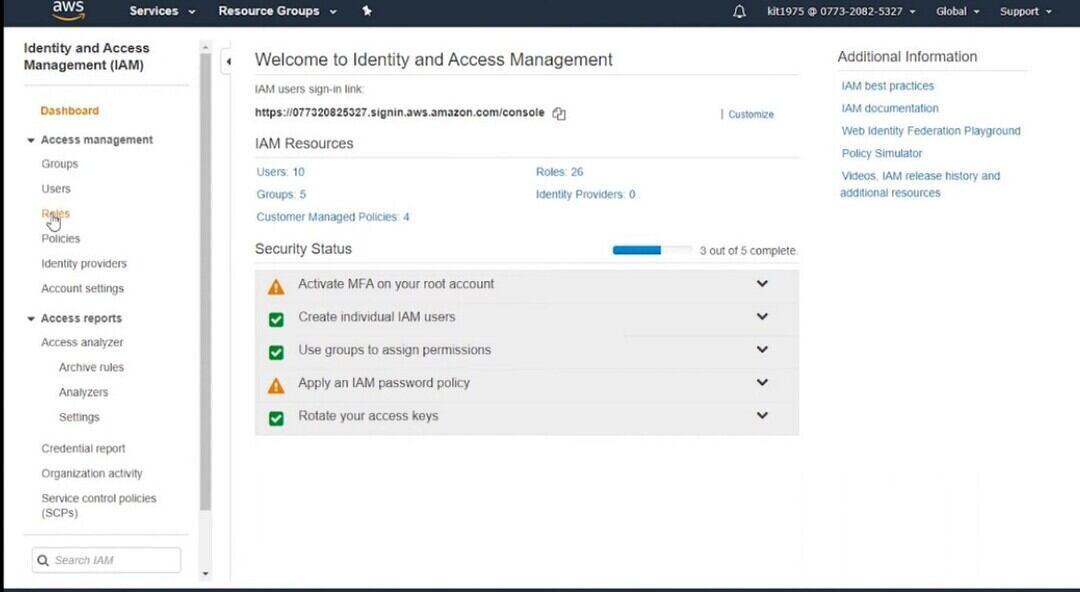The image size is (1080, 592).
Task: Copy the IAM sign-in link icon
Action: (x=559, y=114)
